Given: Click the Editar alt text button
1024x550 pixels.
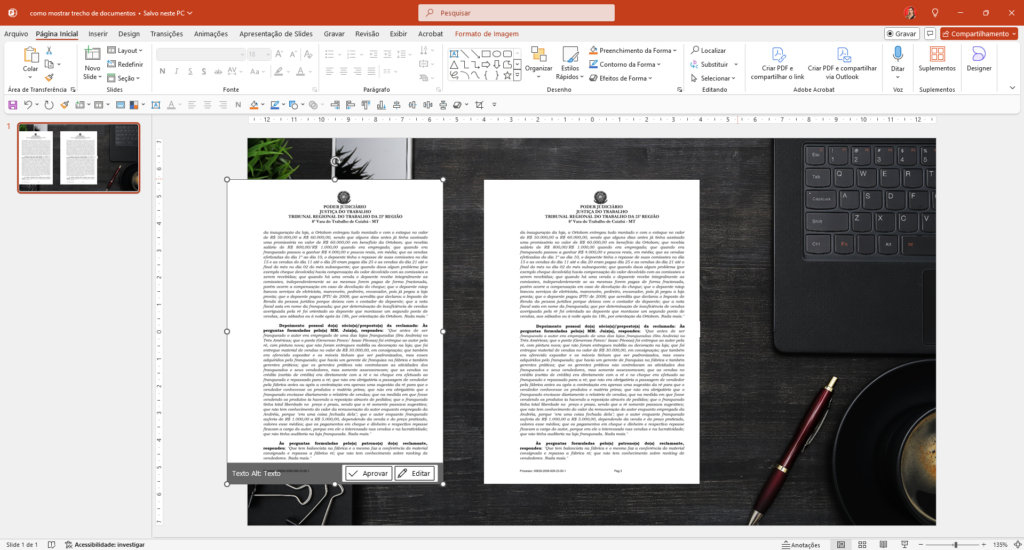Looking at the screenshot, I should (x=415, y=473).
